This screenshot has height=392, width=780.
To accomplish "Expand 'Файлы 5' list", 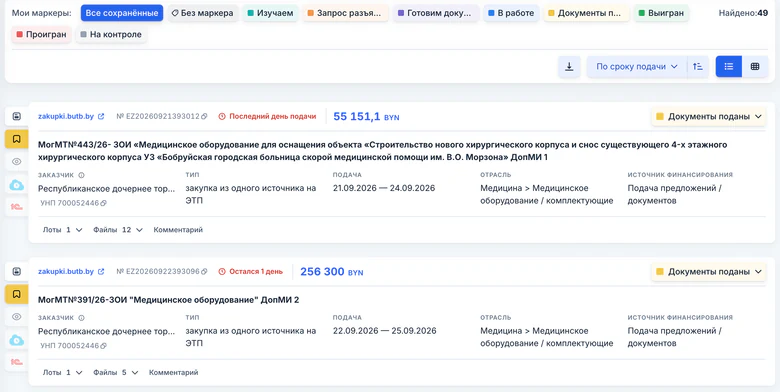I will click(116, 372).
